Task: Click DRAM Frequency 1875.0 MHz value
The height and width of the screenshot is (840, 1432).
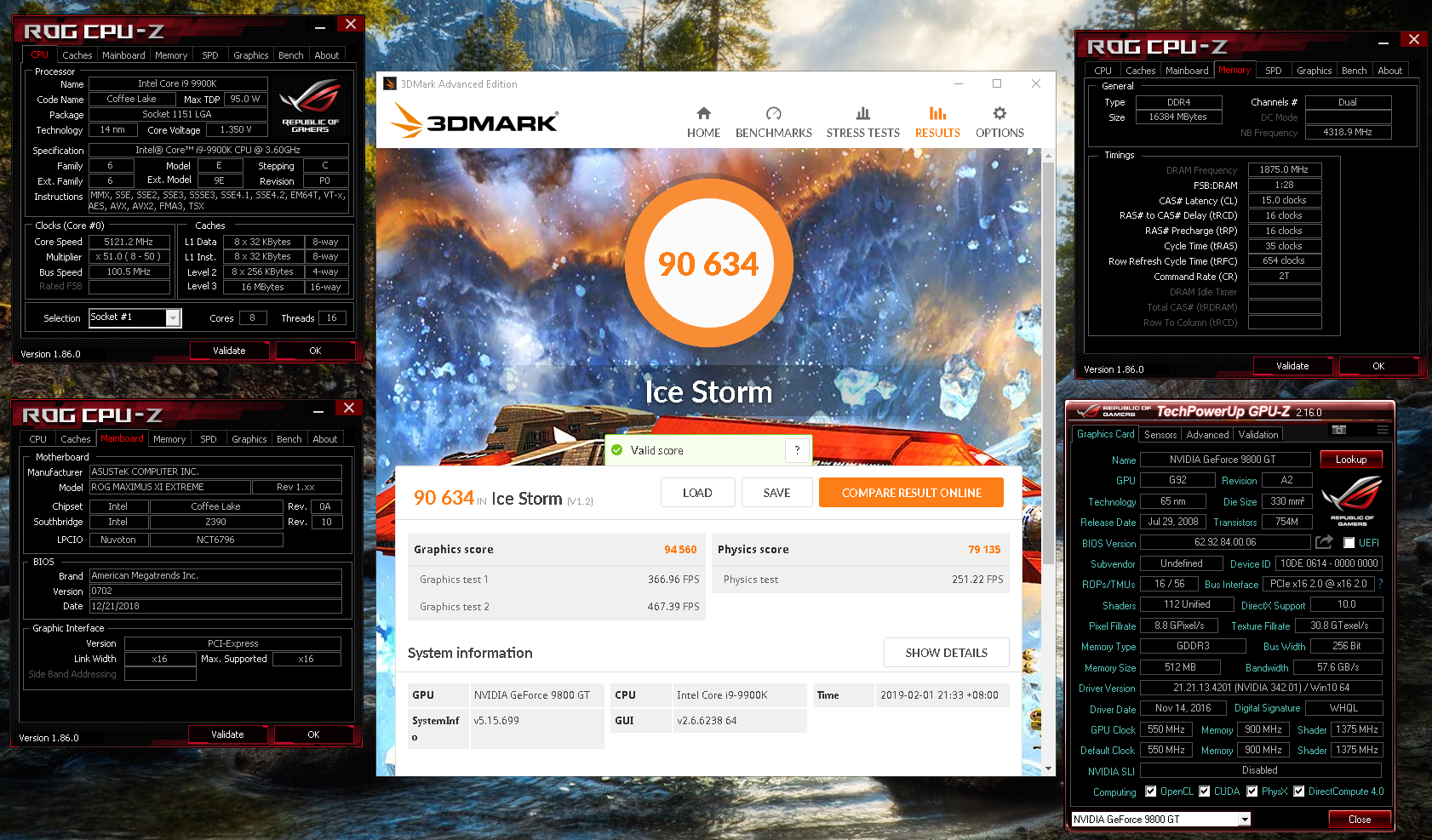Action: click(x=1285, y=169)
